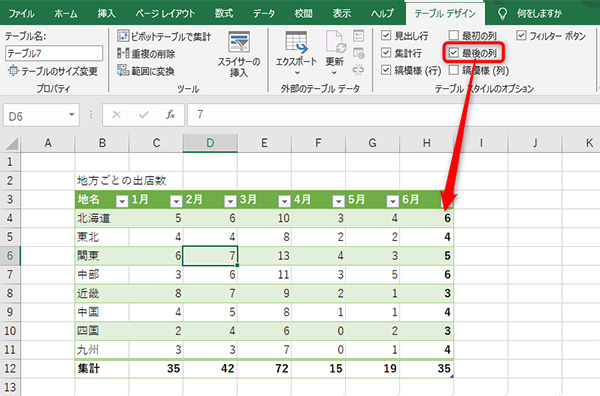The width and height of the screenshot is (600, 396).
Task: Click the formula bar cancel X icon
Action: [117, 115]
